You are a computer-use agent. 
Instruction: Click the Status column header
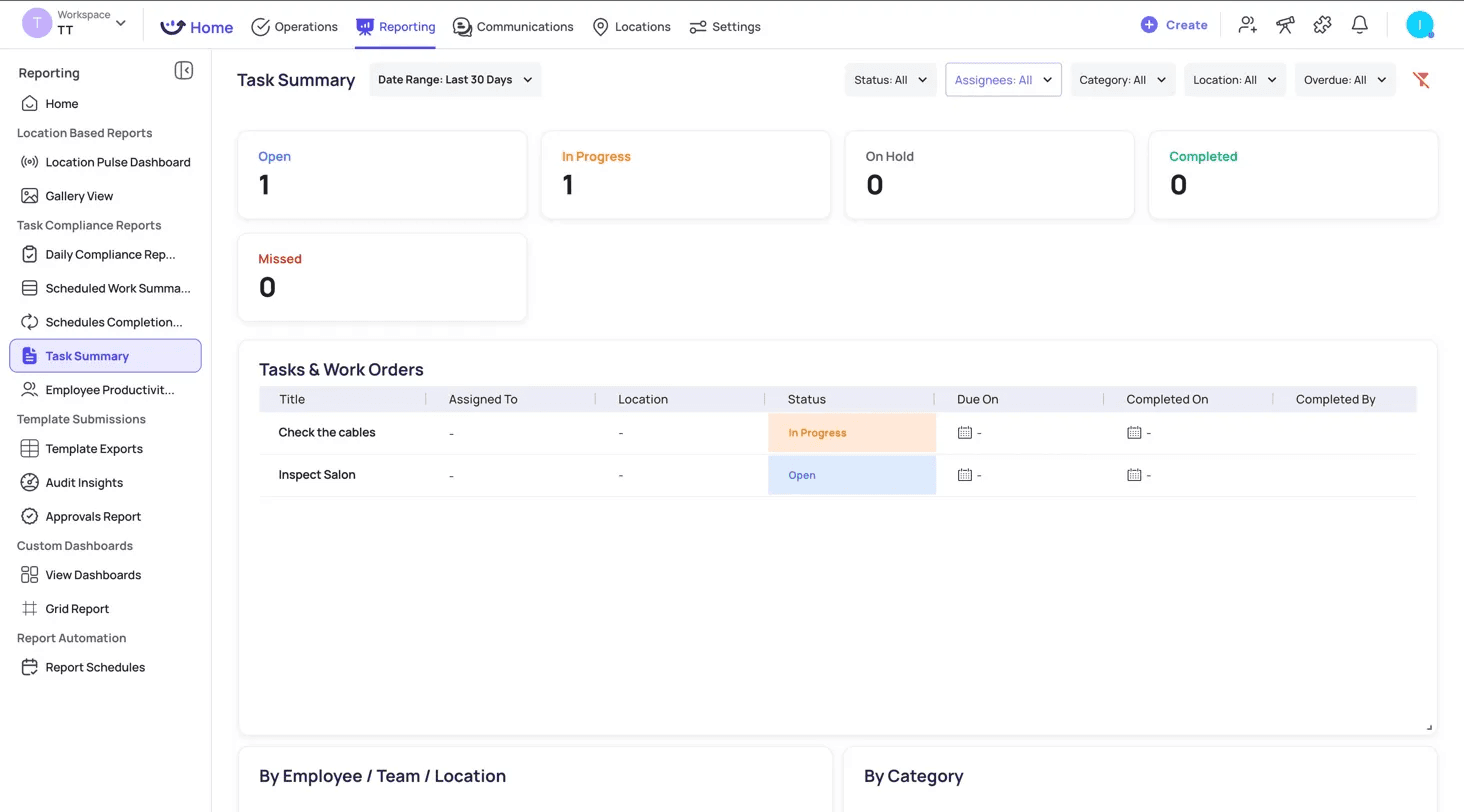coord(807,399)
